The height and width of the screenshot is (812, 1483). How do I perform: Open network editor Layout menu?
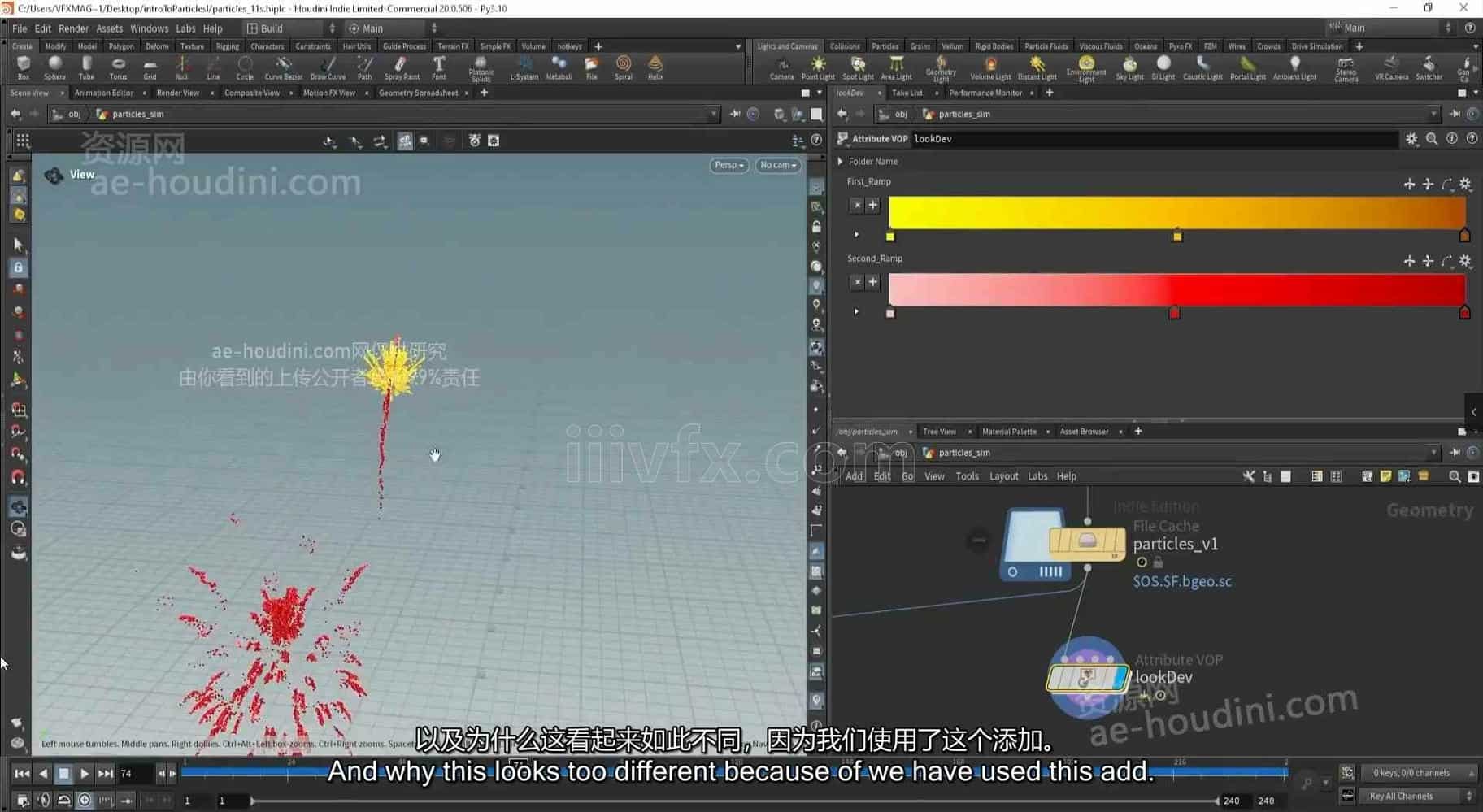(1003, 477)
